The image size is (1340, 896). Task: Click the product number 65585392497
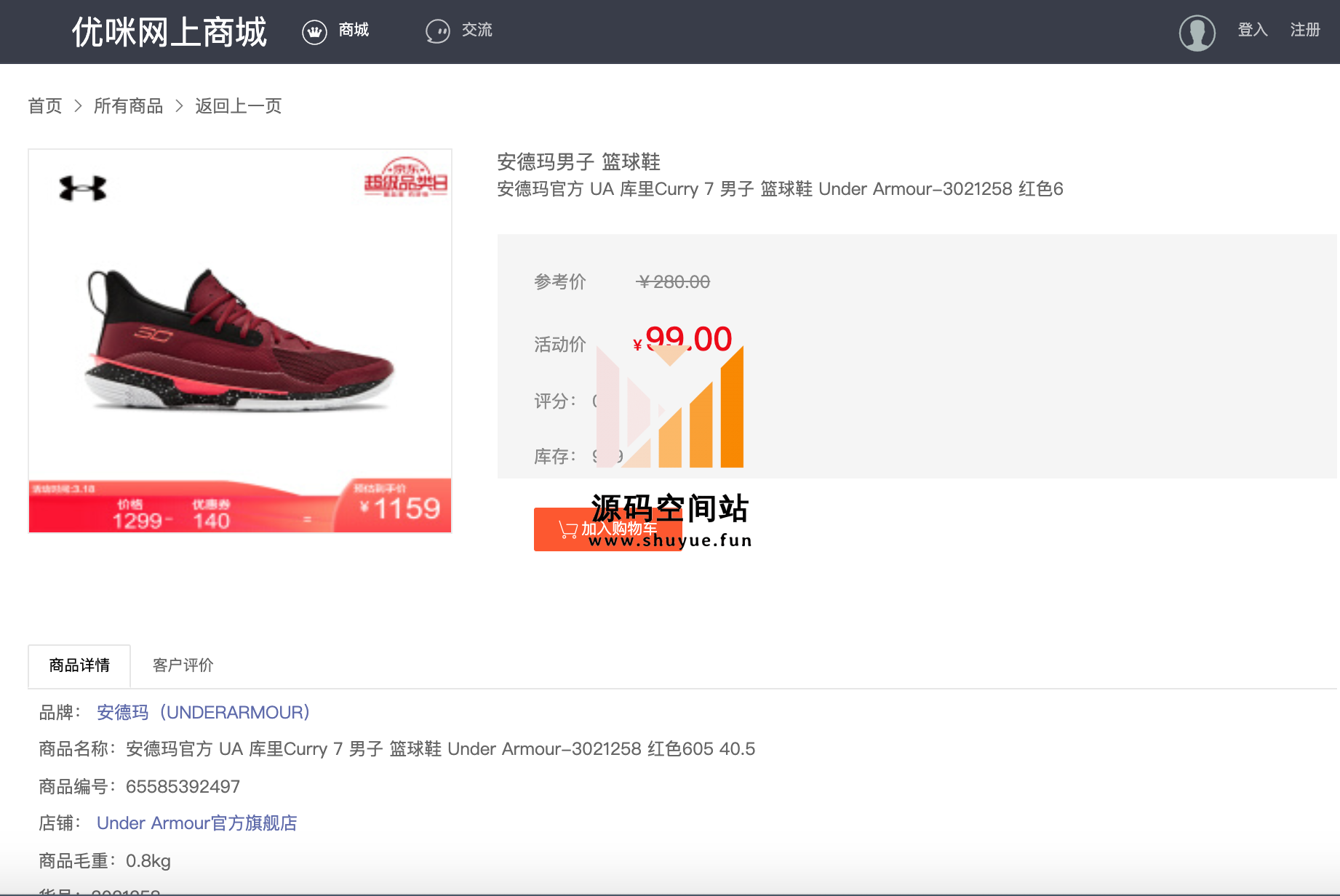coord(183,787)
